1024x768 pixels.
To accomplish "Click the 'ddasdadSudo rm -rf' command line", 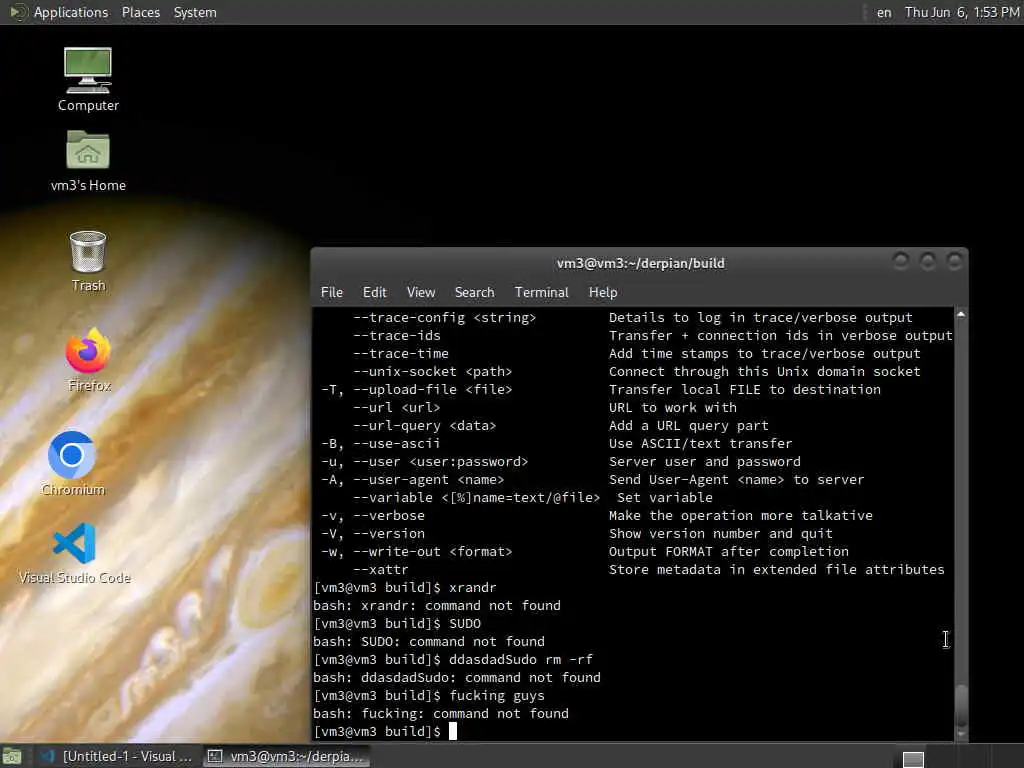I will click(x=521, y=660).
